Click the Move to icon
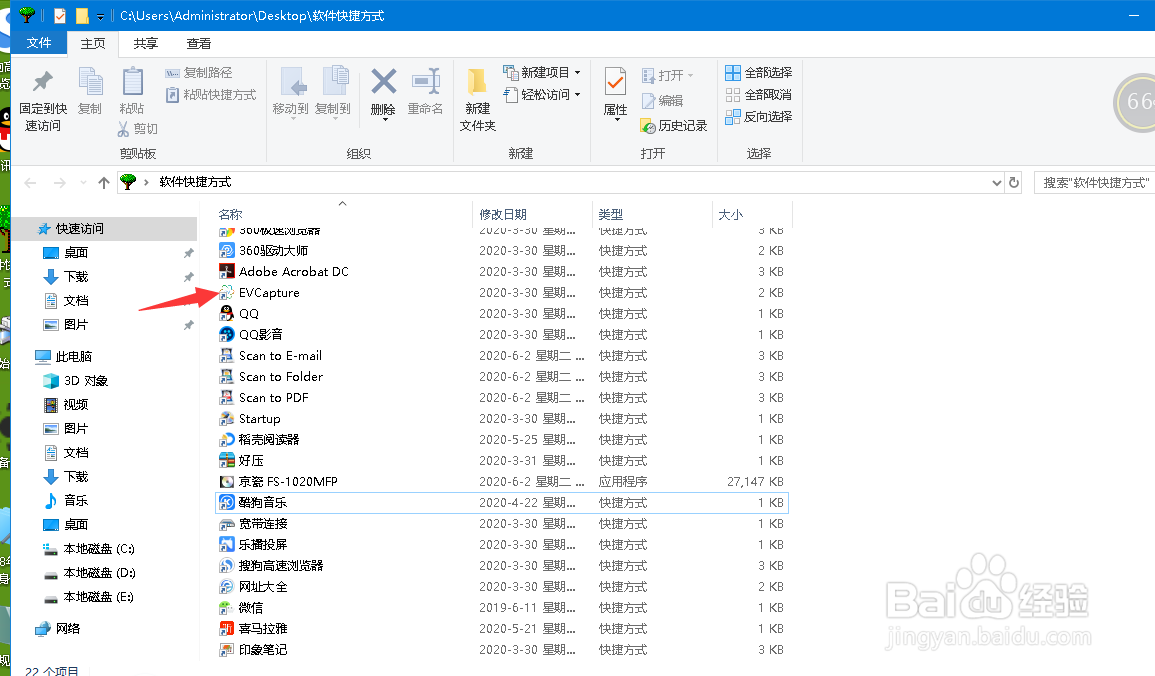Image resolution: width=1155 pixels, height=676 pixels. coord(292,81)
